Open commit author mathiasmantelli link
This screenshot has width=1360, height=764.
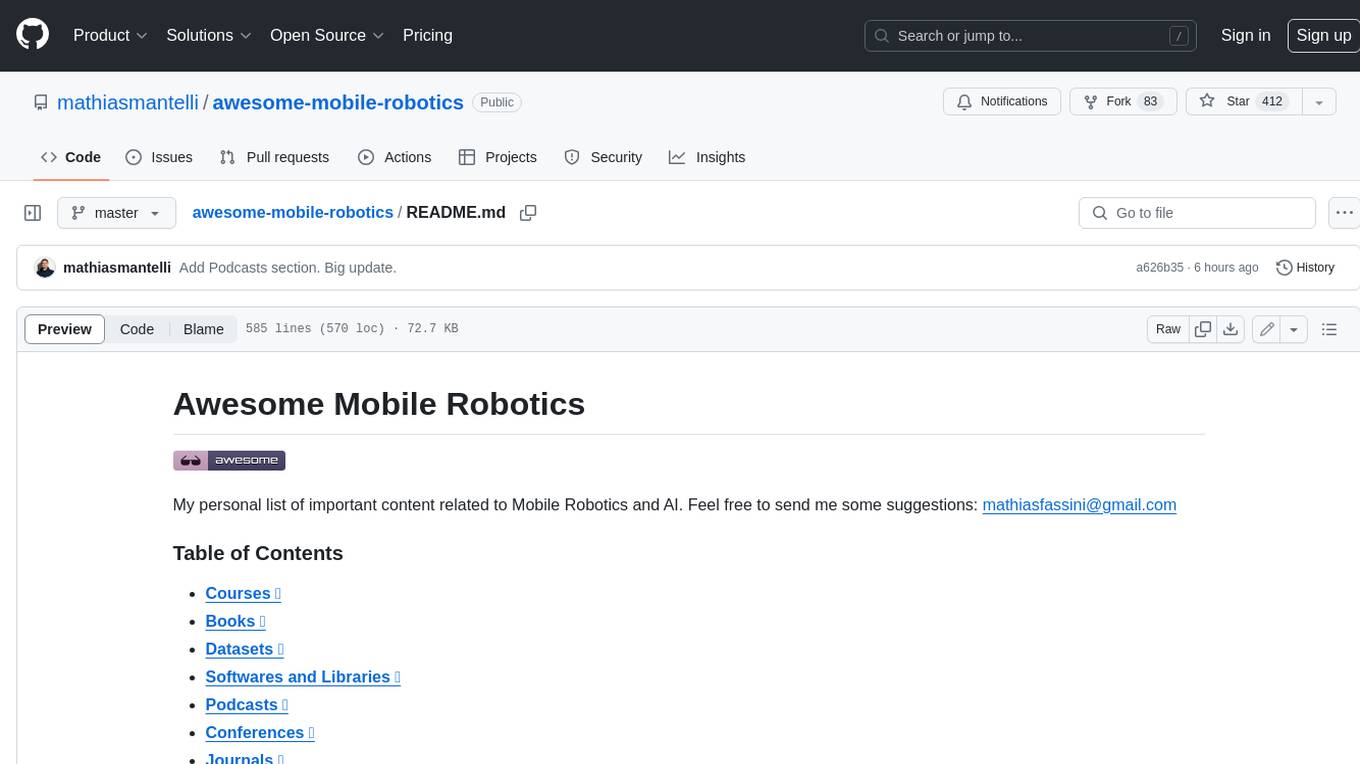(117, 268)
